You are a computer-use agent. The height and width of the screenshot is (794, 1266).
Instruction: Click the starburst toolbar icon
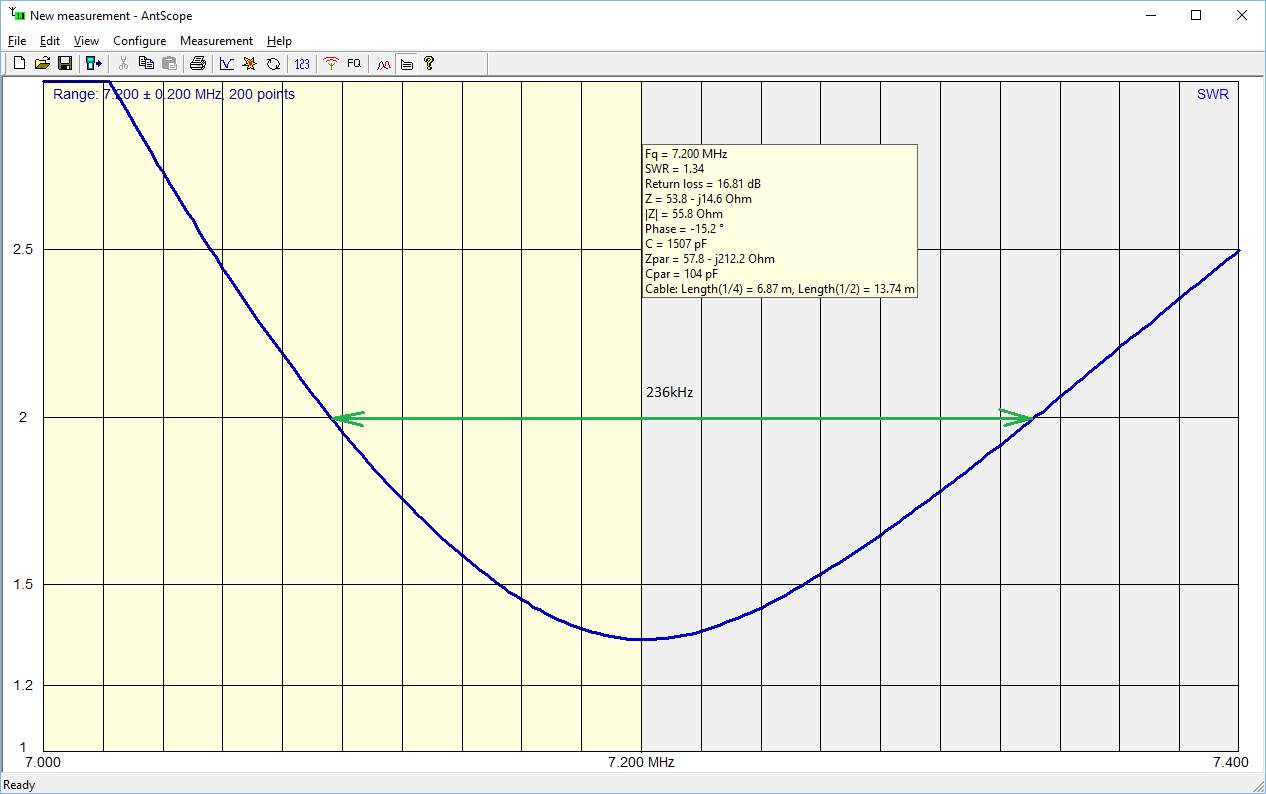[250, 64]
